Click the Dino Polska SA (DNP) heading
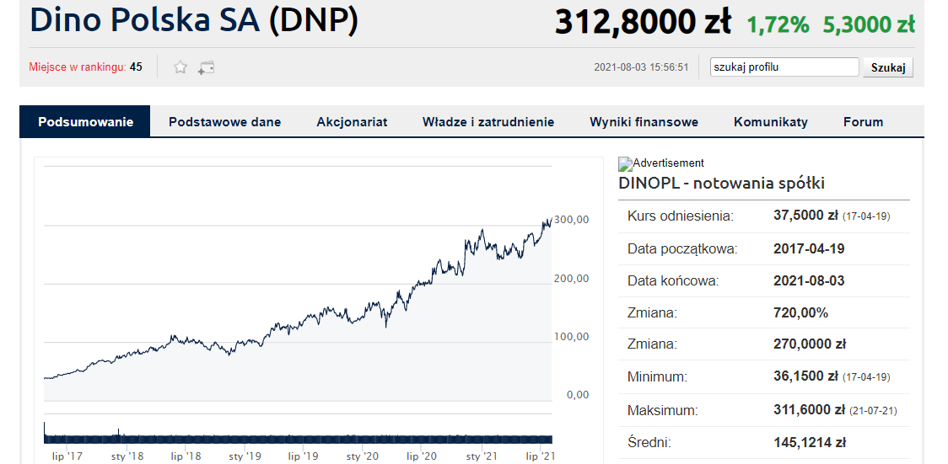 (194, 21)
